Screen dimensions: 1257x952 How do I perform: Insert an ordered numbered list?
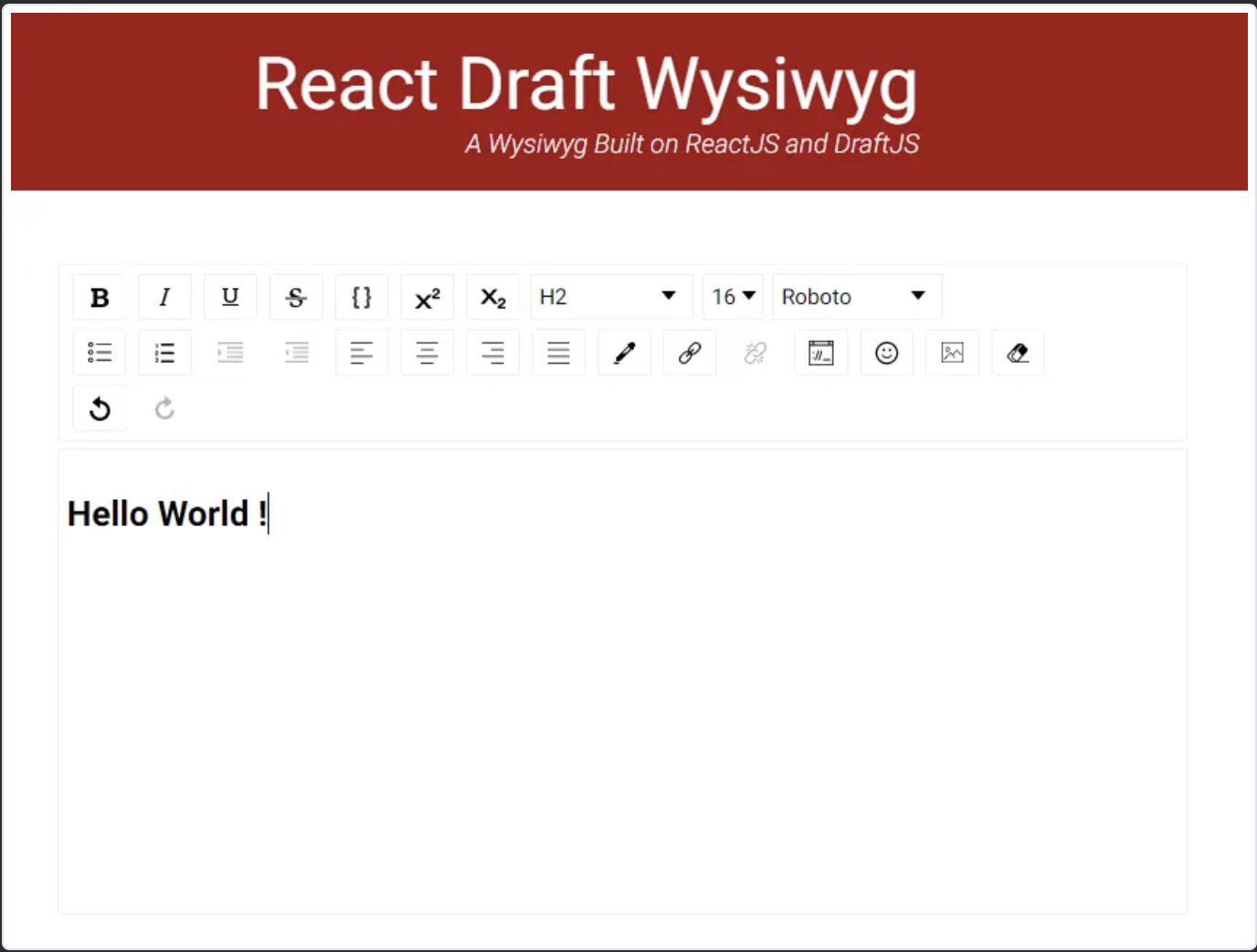click(165, 353)
